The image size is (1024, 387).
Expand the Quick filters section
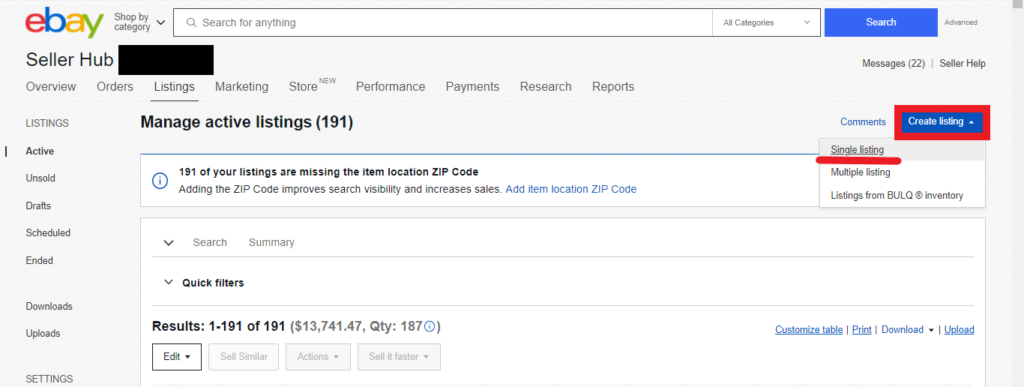204,283
